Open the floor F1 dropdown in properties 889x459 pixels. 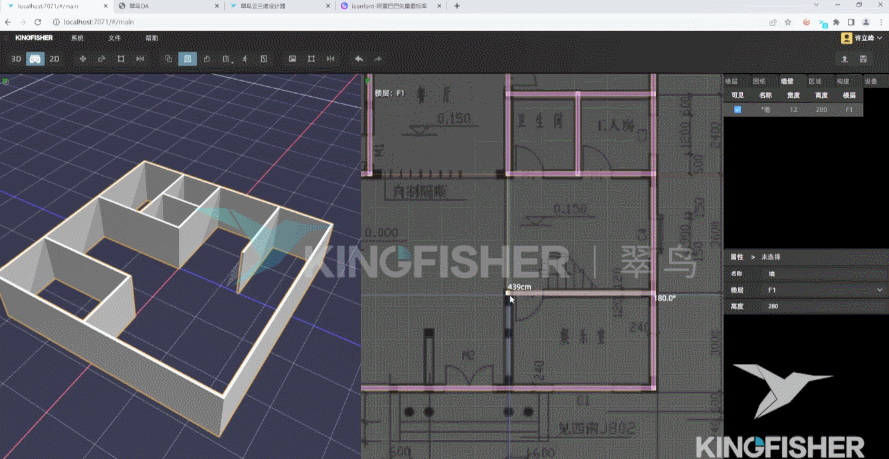[826, 290]
